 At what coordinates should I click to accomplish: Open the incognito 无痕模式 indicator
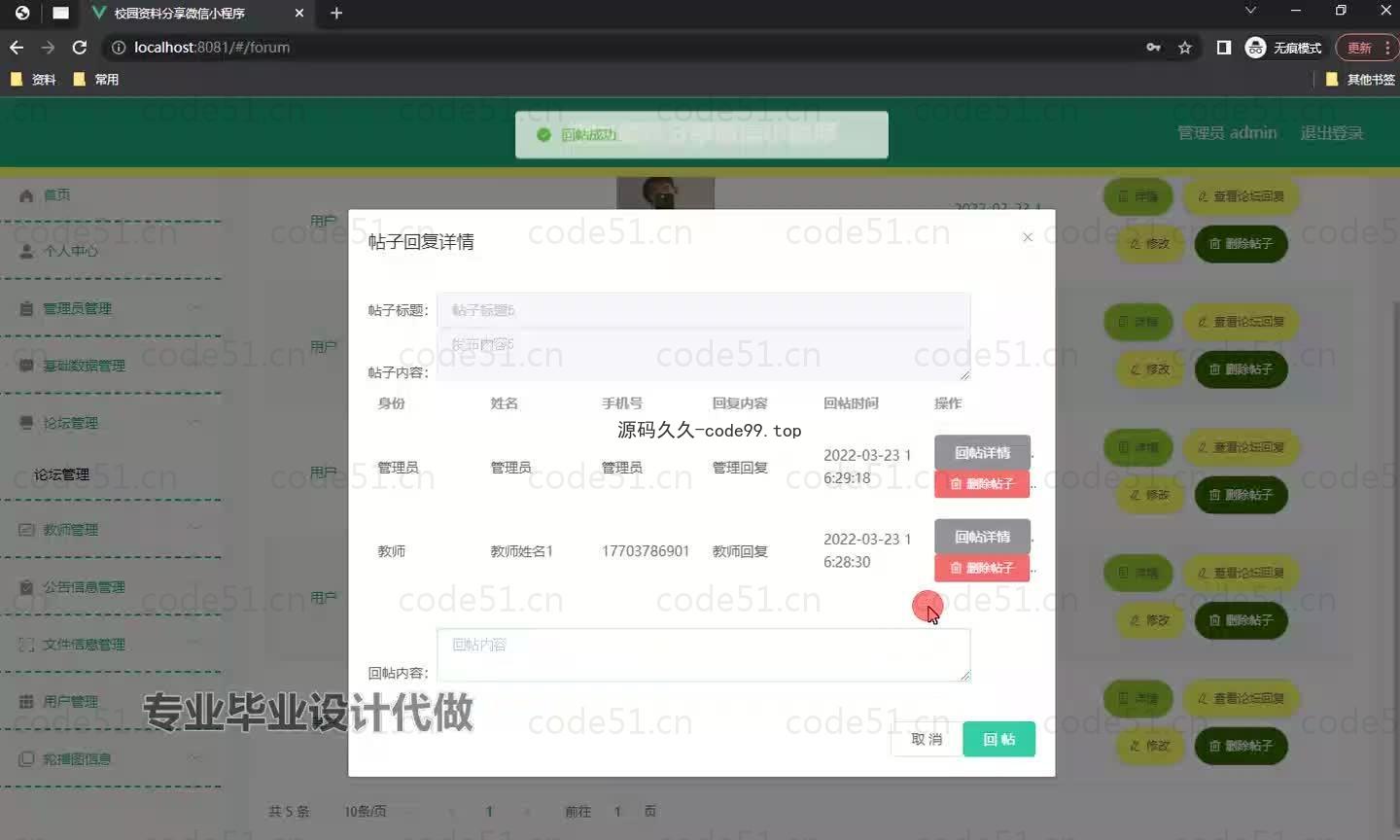click(x=1283, y=47)
